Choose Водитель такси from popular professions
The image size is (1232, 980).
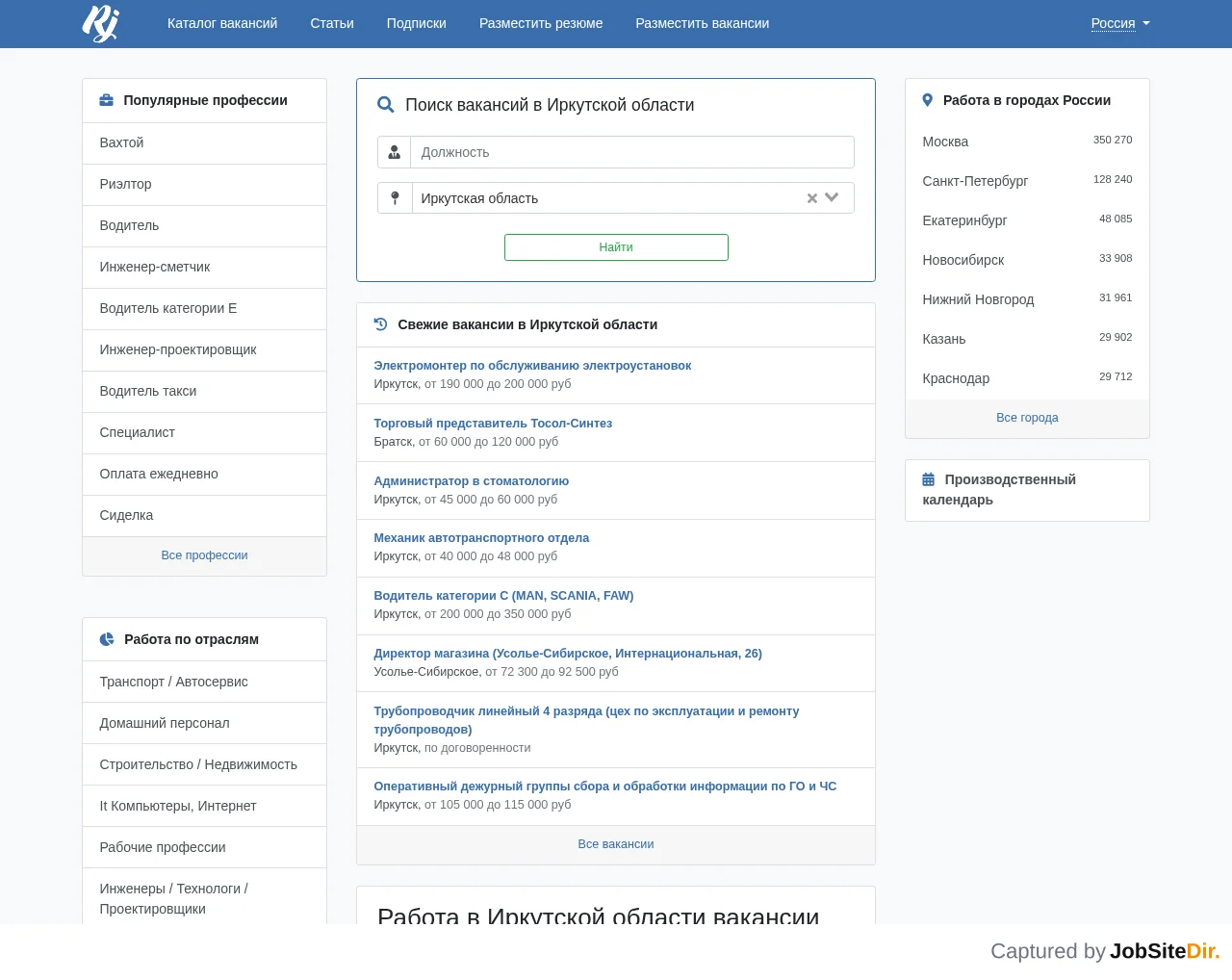tap(205, 391)
